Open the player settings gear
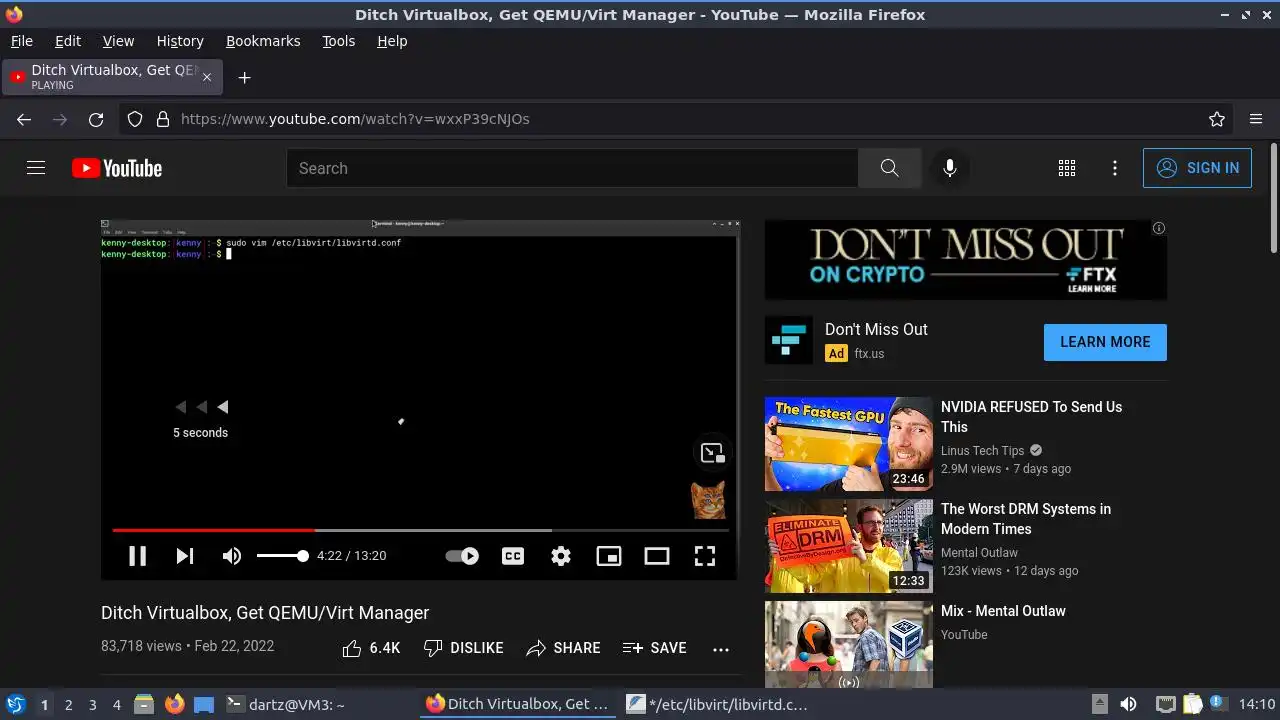Image resolution: width=1280 pixels, height=720 pixels. click(x=561, y=556)
